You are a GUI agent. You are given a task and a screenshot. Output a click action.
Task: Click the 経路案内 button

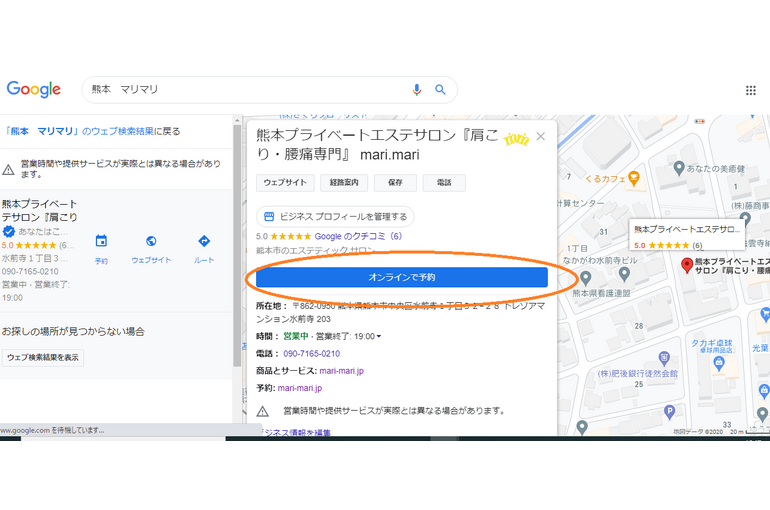coord(344,183)
